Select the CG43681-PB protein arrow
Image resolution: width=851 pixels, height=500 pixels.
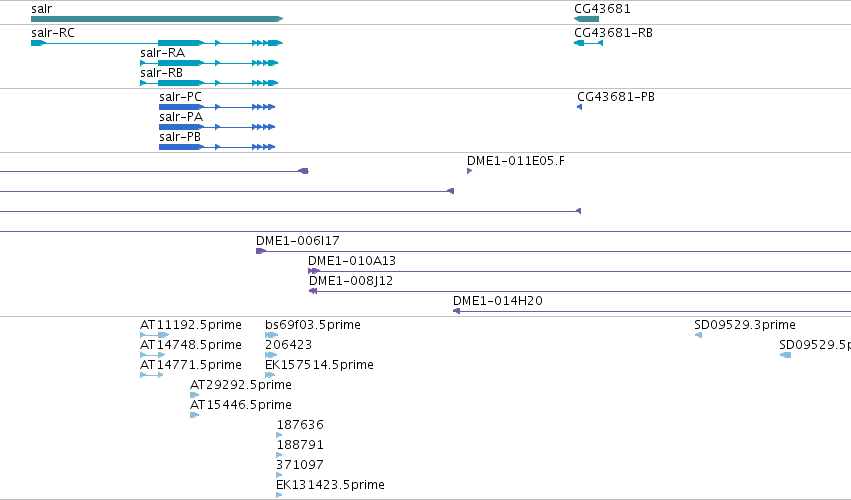tap(580, 107)
